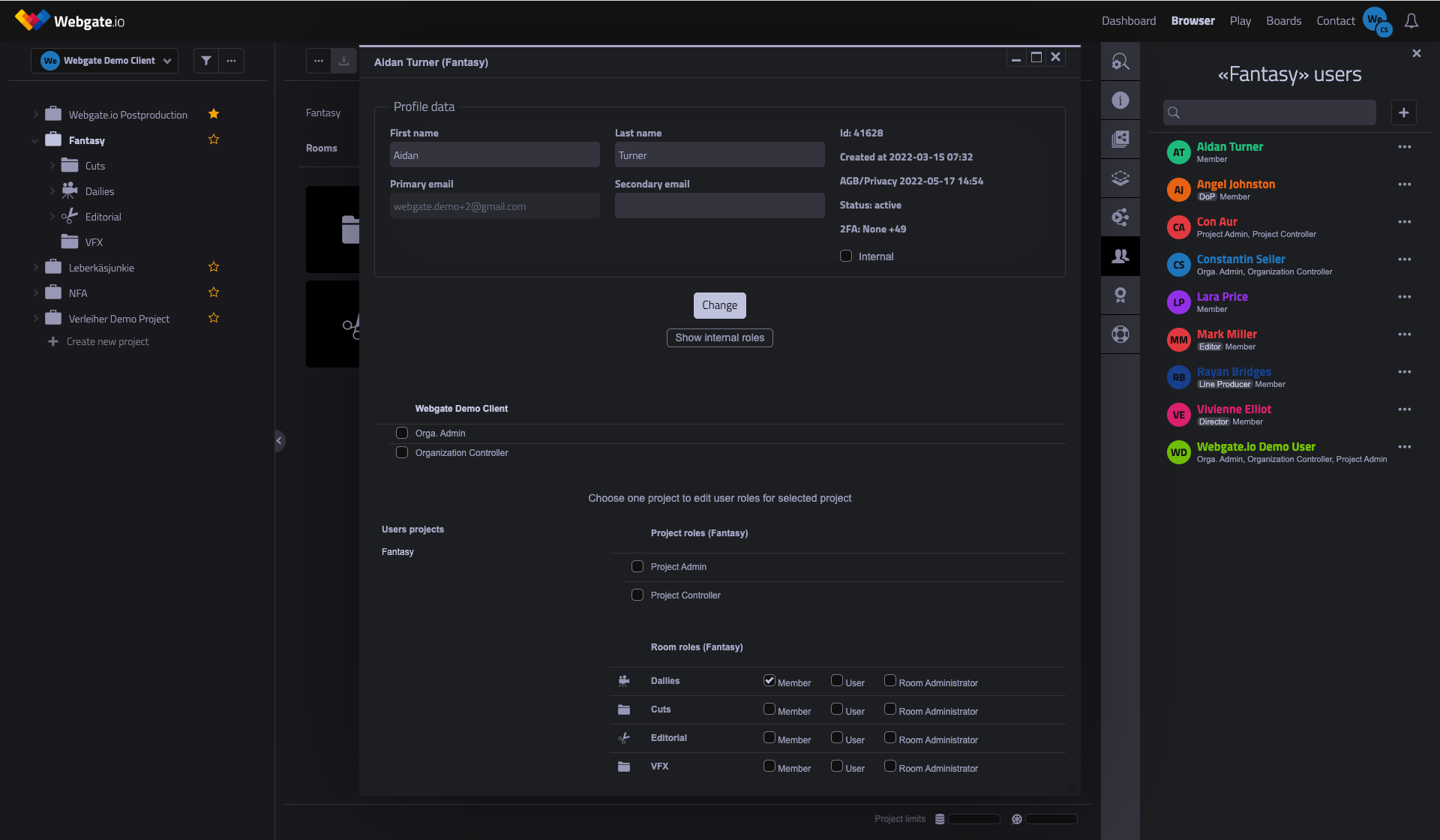Go to Dashboard in top menu
The image size is (1440, 840).
(x=1128, y=21)
